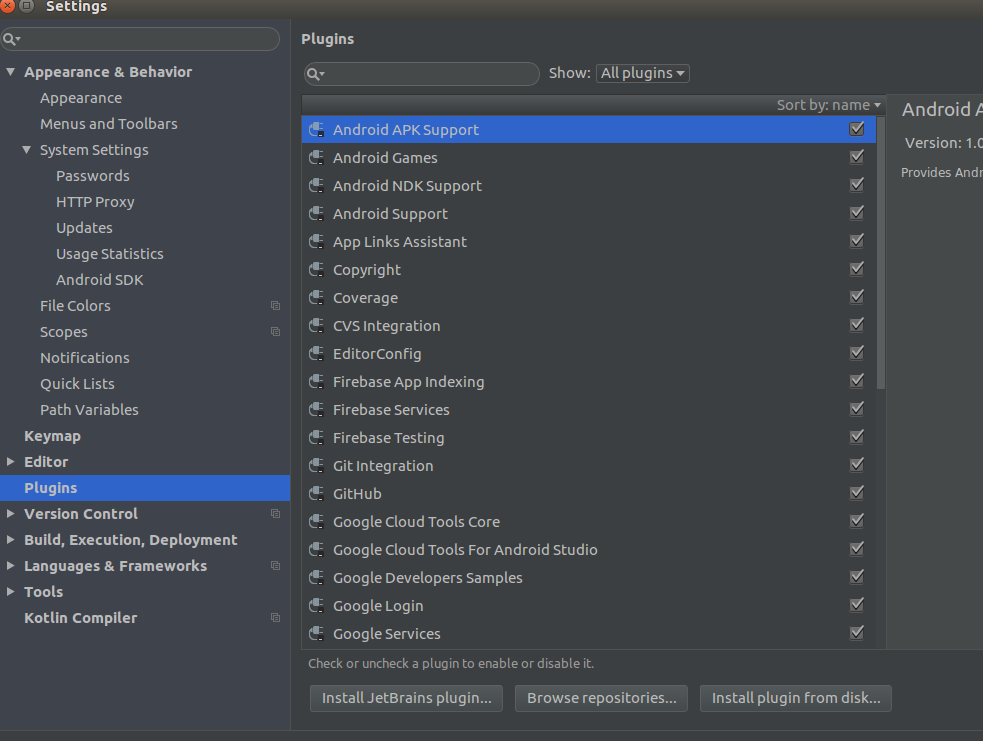Disable the CVS Integration plugin

pyautogui.click(x=856, y=325)
